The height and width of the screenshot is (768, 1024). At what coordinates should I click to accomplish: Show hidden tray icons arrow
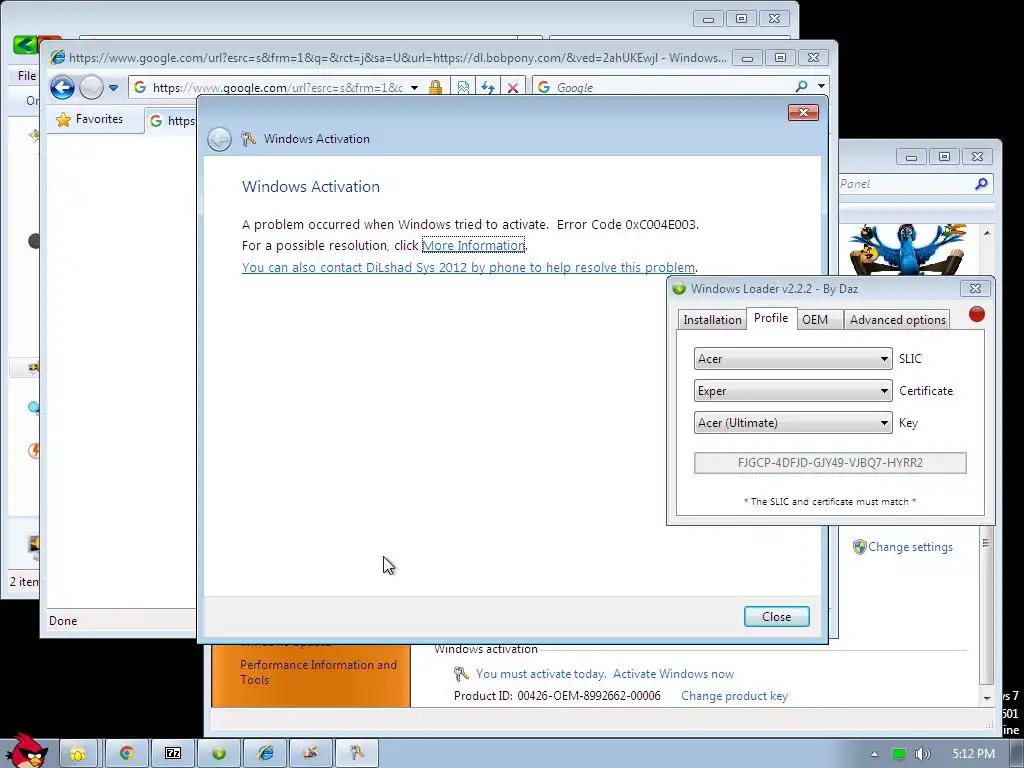coord(874,754)
